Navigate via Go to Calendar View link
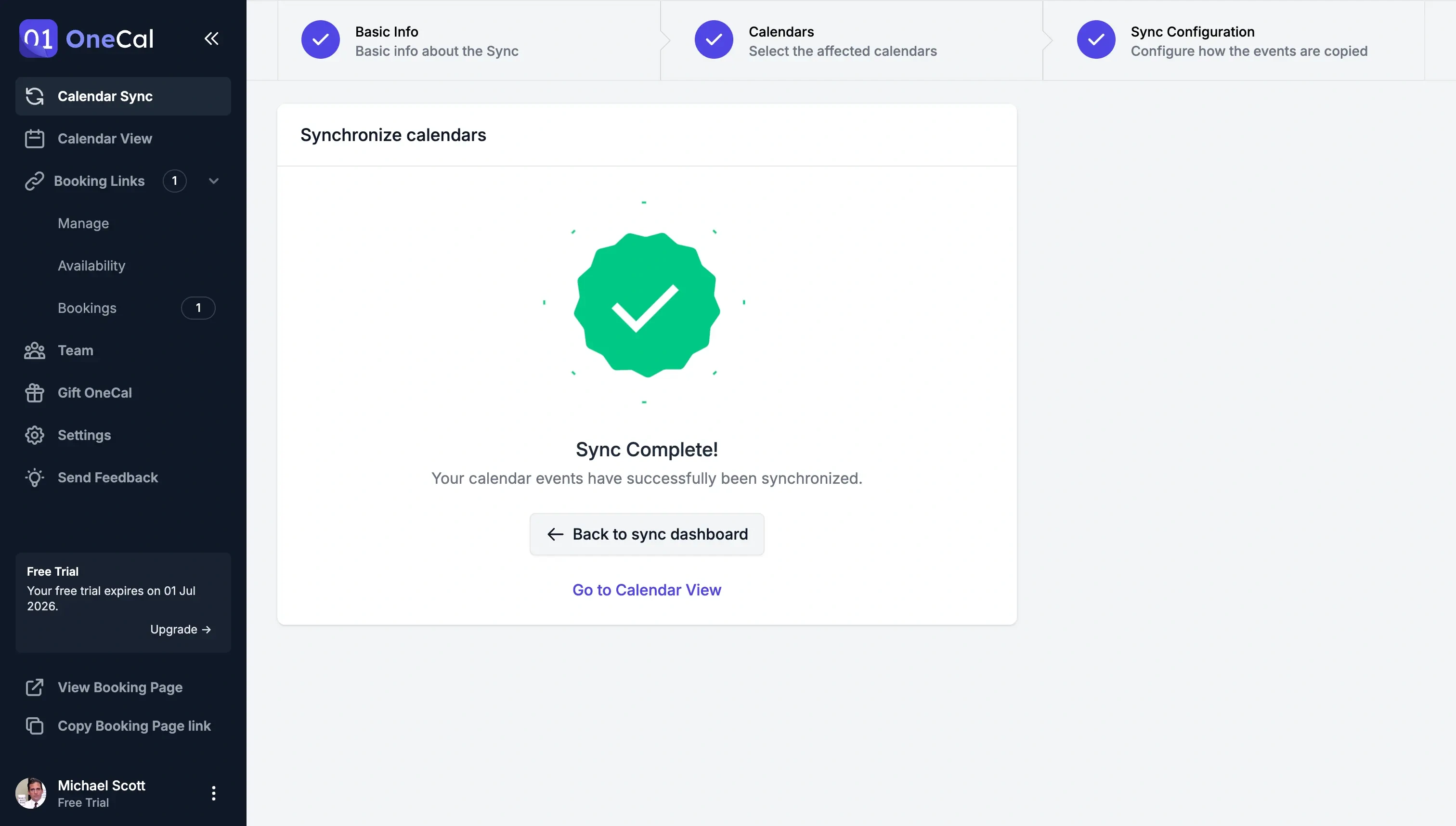Image resolution: width=1456 pixels, height=826 pixels. (647, 589)
